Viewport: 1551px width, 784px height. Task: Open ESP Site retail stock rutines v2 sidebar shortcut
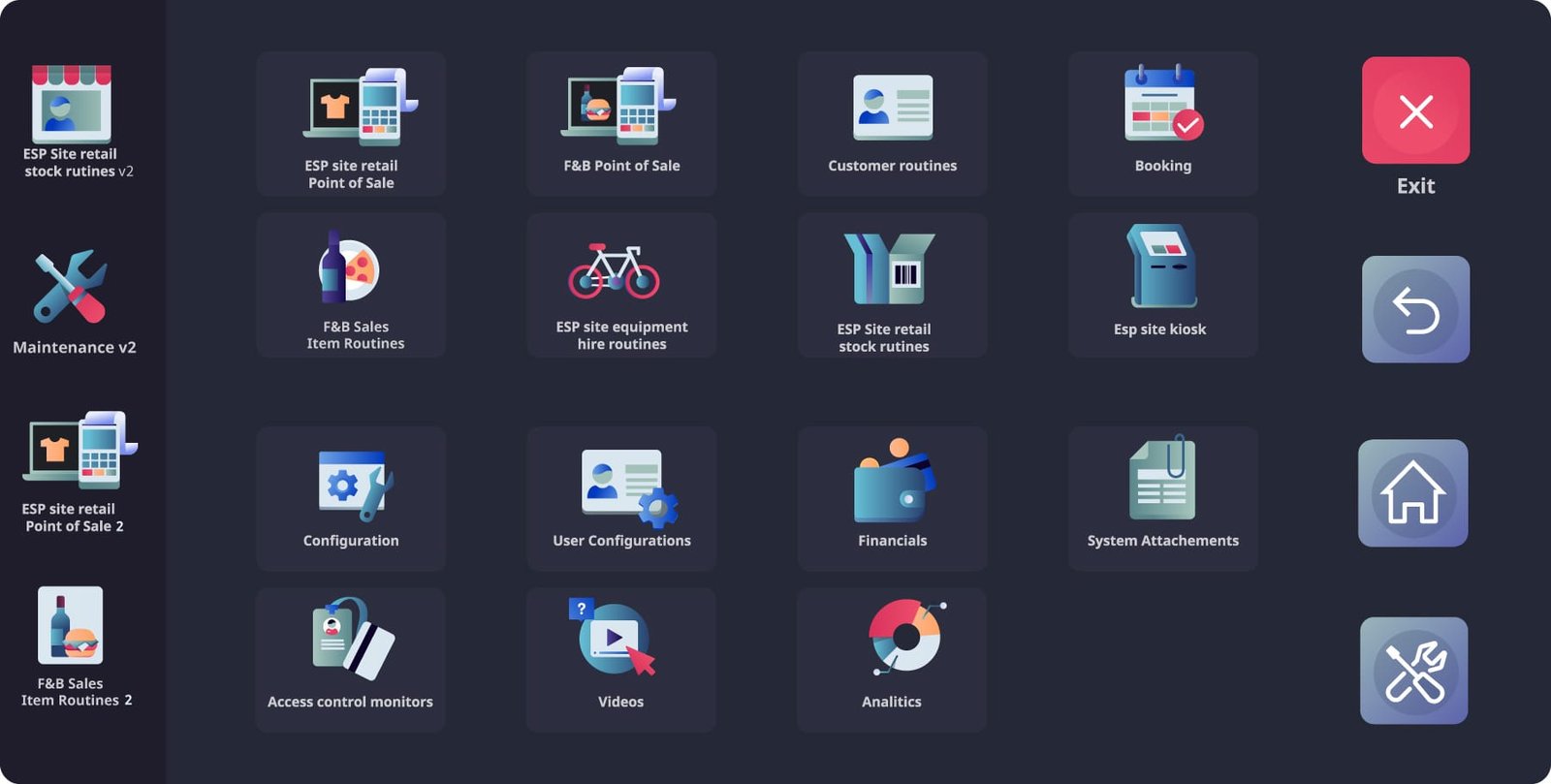click(x=78, y=121)
